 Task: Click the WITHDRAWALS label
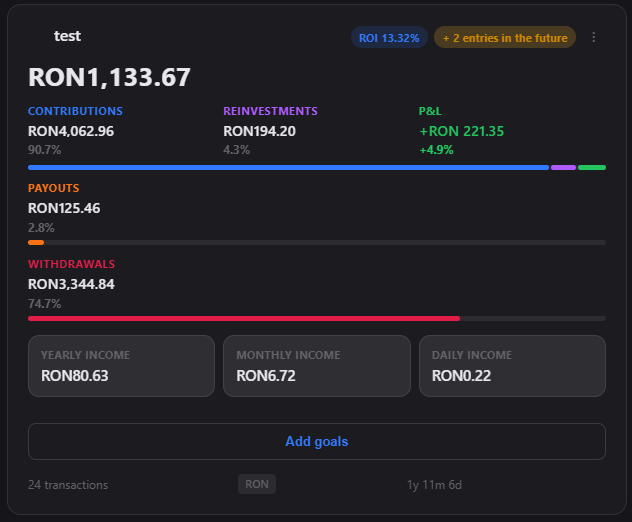pos(72,264)
